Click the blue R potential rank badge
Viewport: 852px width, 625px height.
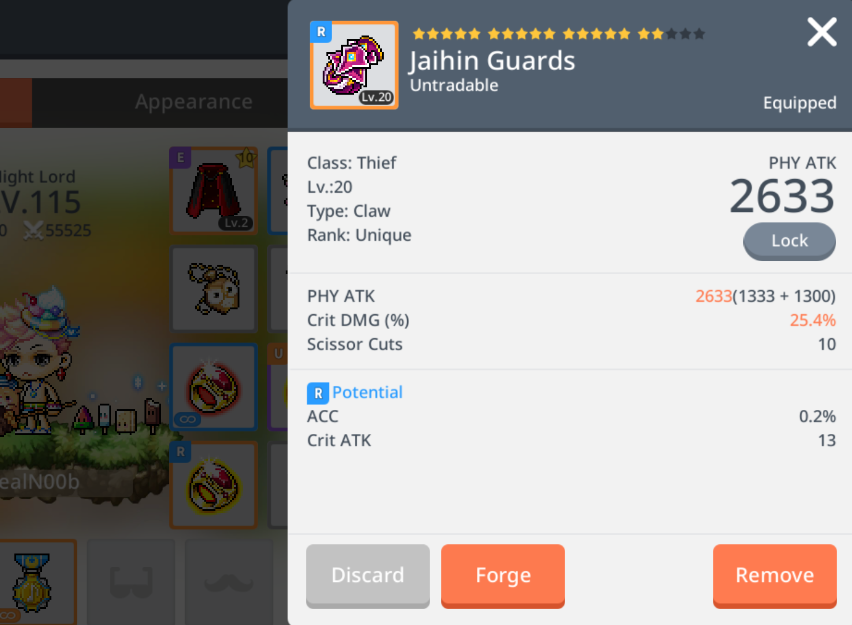pos(318,393)
